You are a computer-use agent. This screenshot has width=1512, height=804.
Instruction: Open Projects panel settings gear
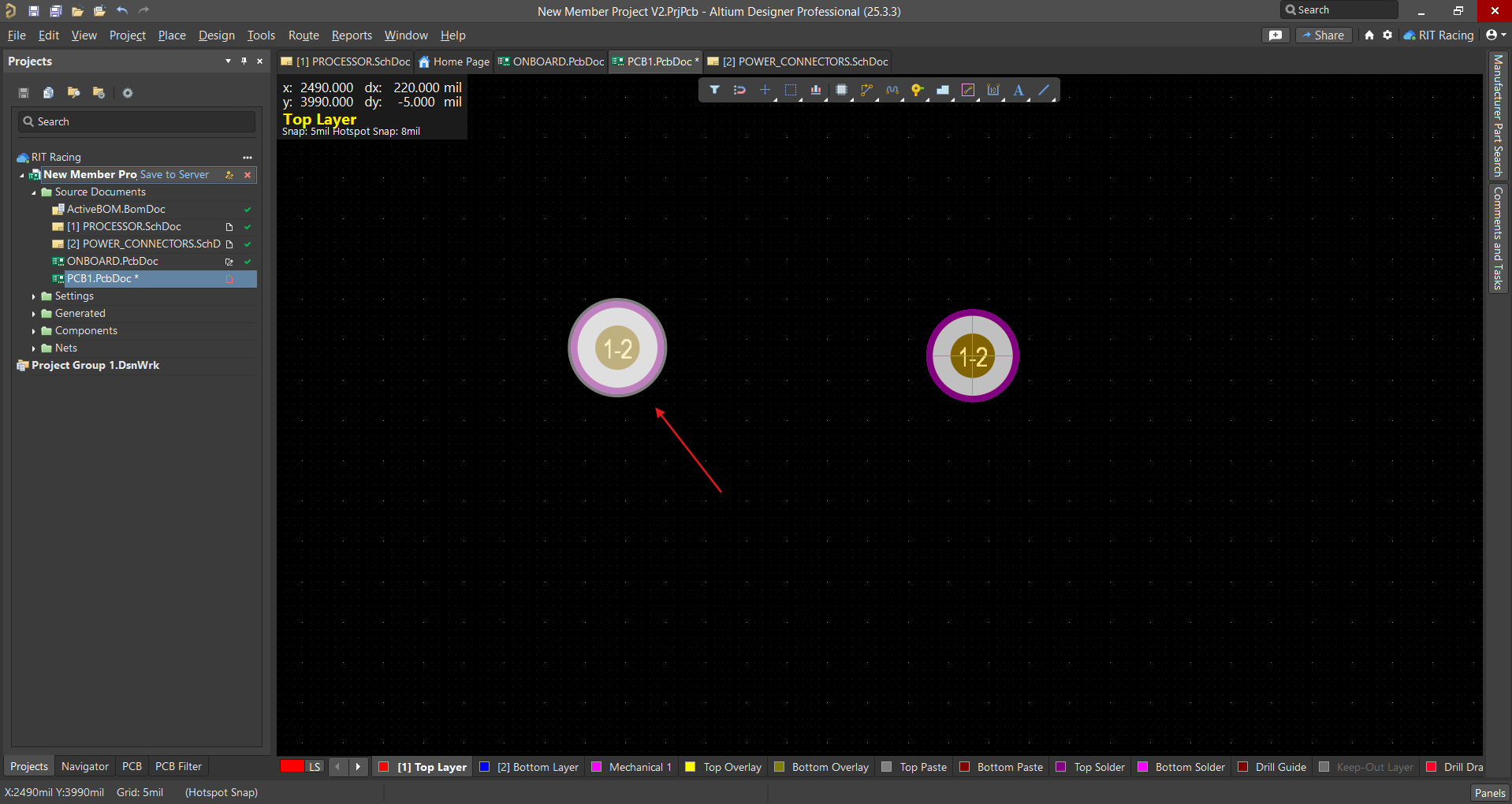coord(128,93)
